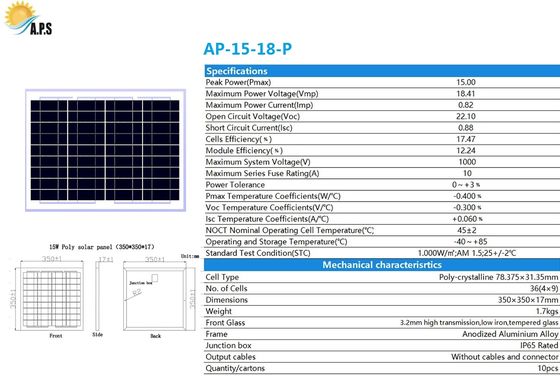This screenshot has width=560, height=376.
Task: Select the Pmax Temperature Coefficients label
Action: tap(273, 196)
